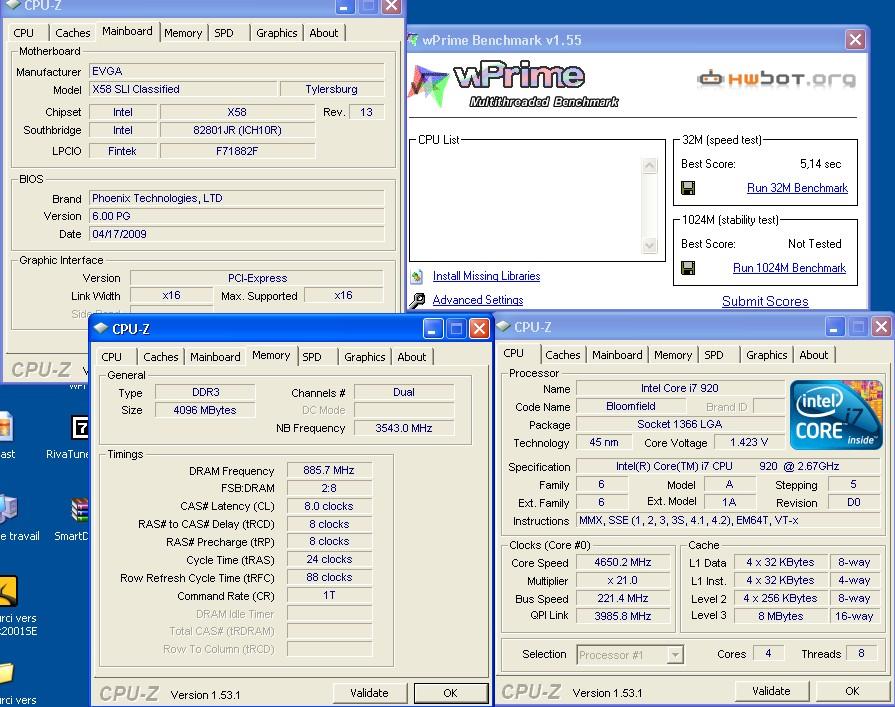Click the Intel Core i7 inside badge

(x=837, y=415)
